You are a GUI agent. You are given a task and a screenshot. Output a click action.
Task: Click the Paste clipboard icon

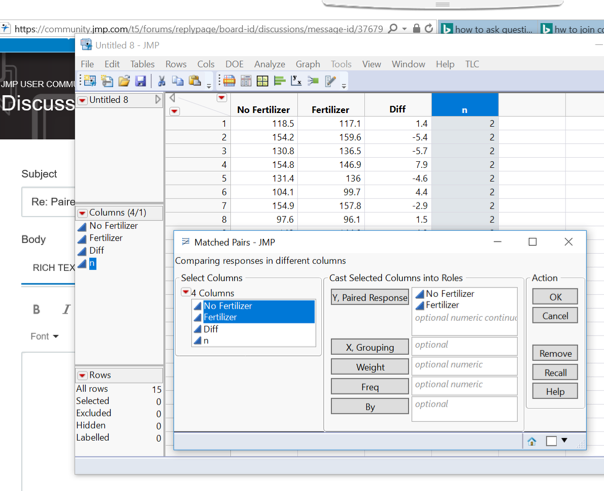click(x=195, y=81)
